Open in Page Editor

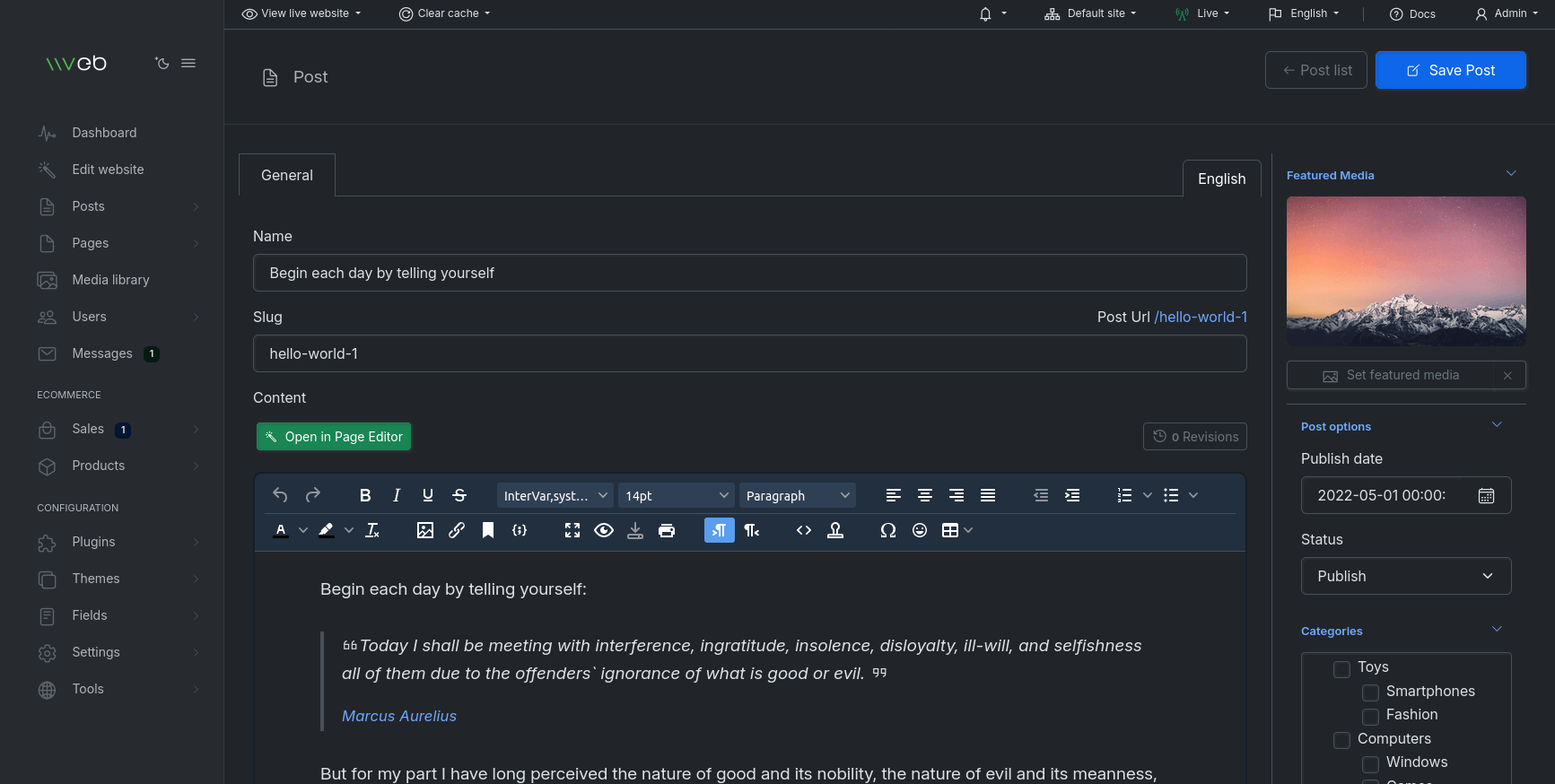[x=334, y=437]
